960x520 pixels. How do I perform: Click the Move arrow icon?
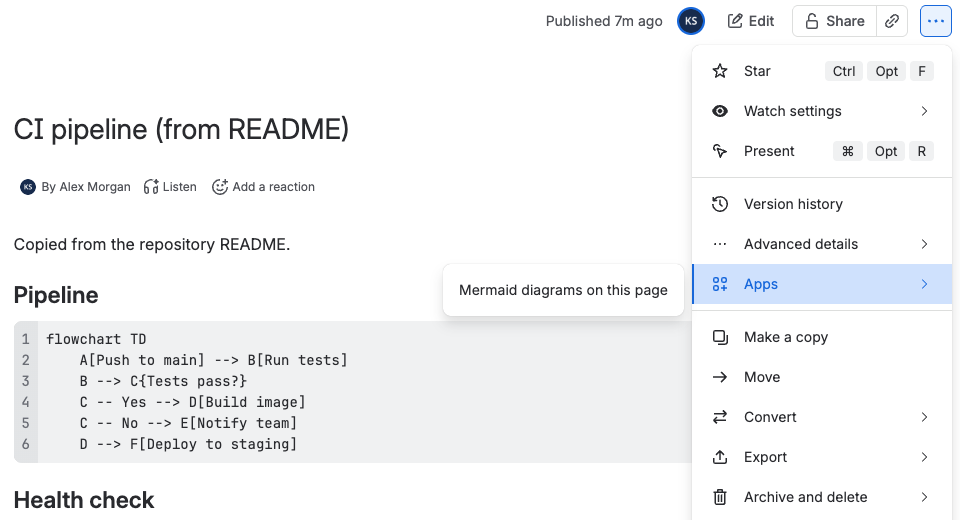click(720, 377)
